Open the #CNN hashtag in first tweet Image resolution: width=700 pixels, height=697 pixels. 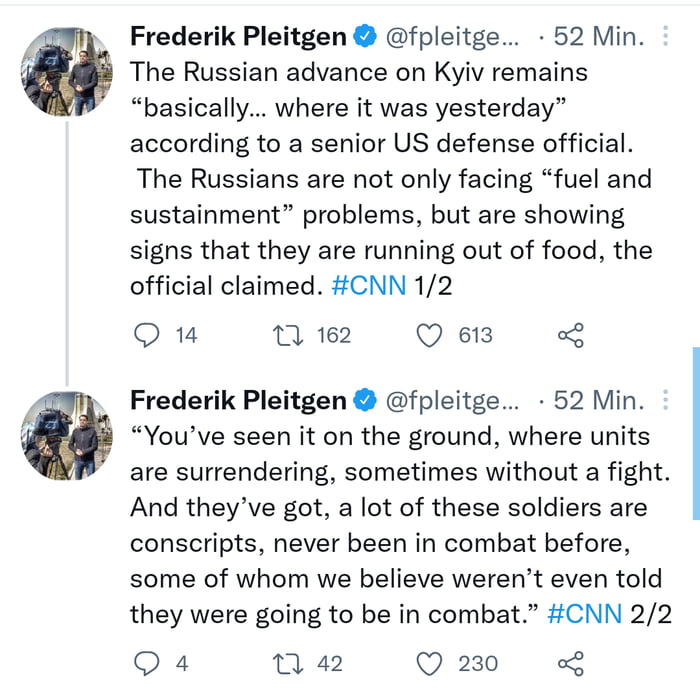(369, 285)
